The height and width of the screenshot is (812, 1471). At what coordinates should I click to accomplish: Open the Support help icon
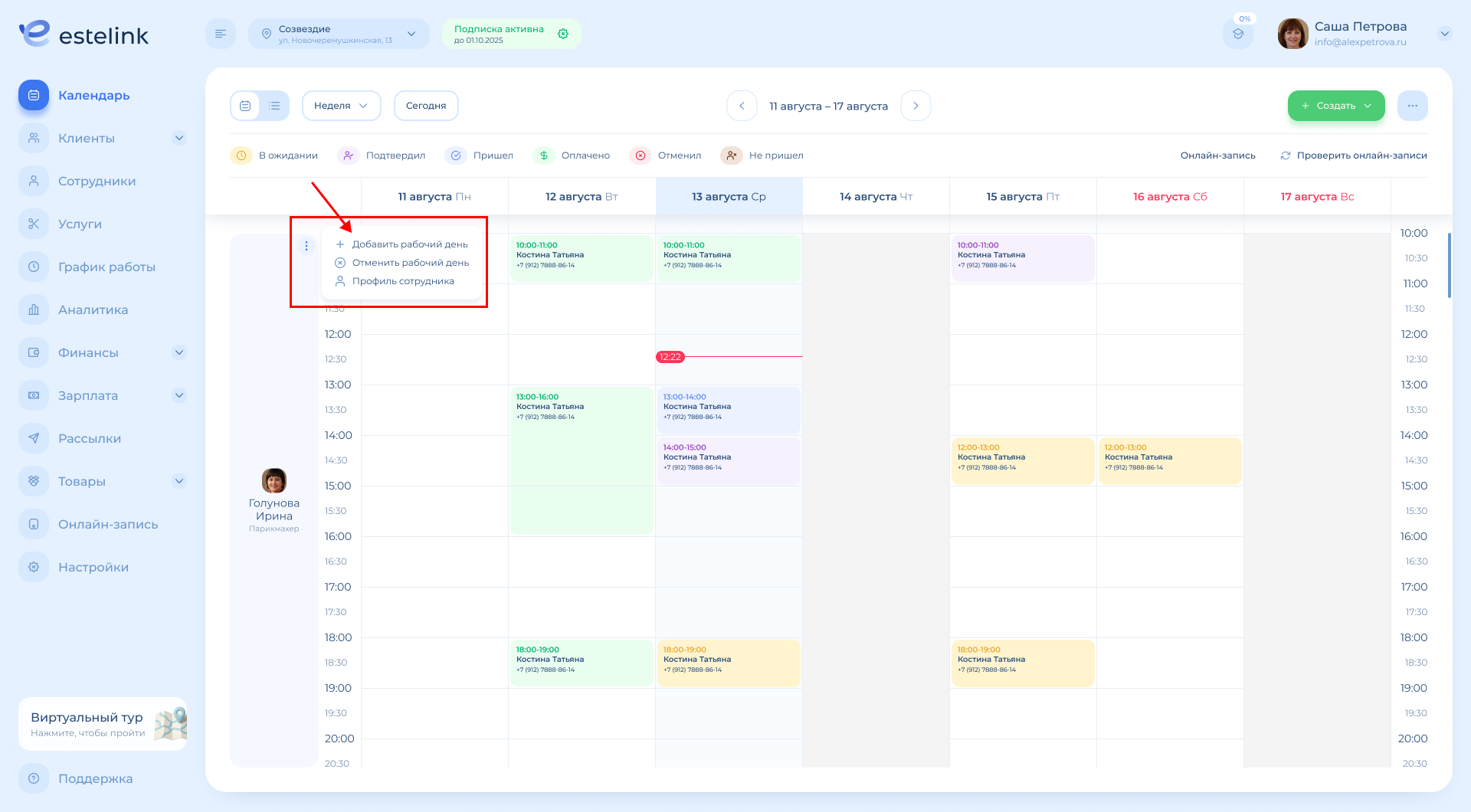point(34,779)
